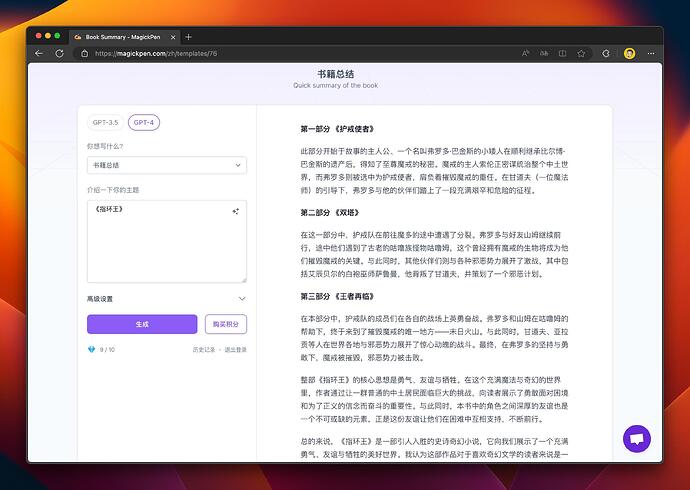Viewport: 690px width, 490px height.
Task: Click the diamond credits icon
Action: point(92,350)
